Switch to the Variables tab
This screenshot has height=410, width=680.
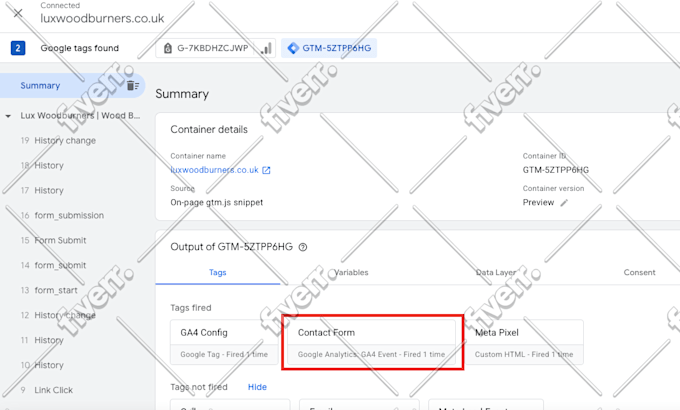351,272
